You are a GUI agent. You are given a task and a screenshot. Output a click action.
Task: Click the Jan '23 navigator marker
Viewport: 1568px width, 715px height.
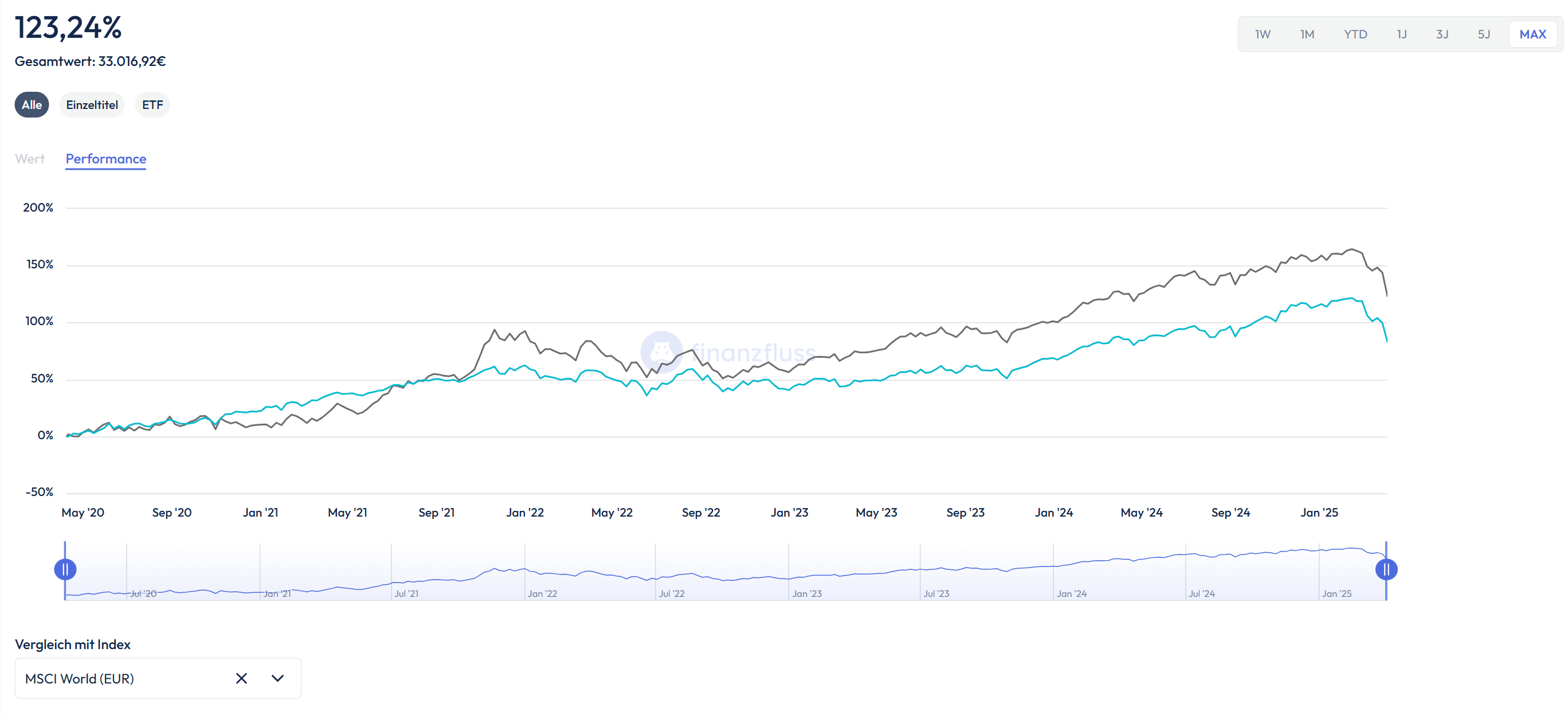(x=806, y=593)
